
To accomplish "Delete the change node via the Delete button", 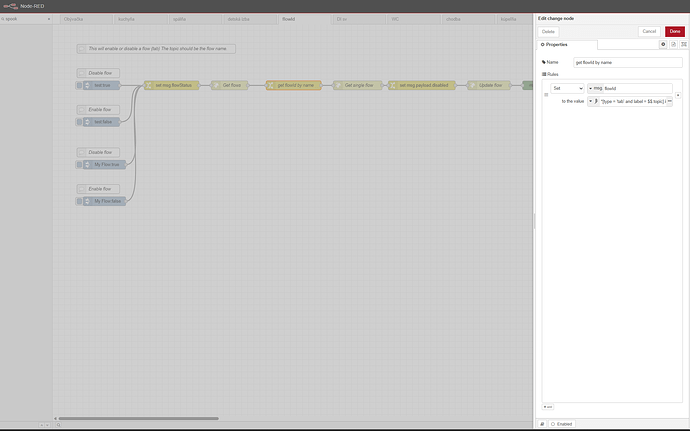I will [x=548, y=32].
